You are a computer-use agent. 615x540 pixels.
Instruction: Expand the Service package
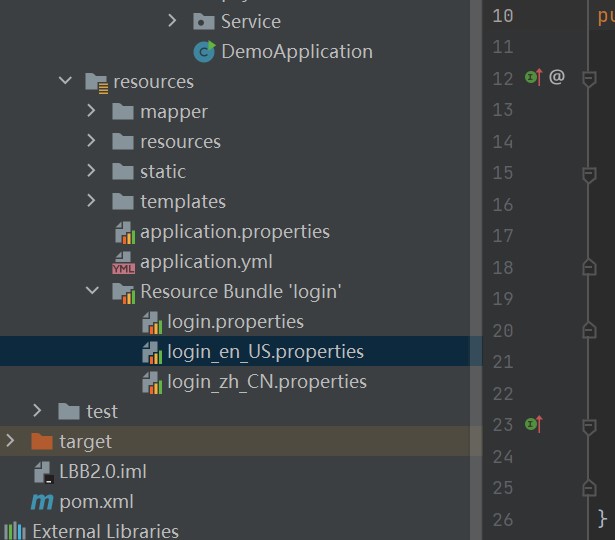(x=172, y=21)
